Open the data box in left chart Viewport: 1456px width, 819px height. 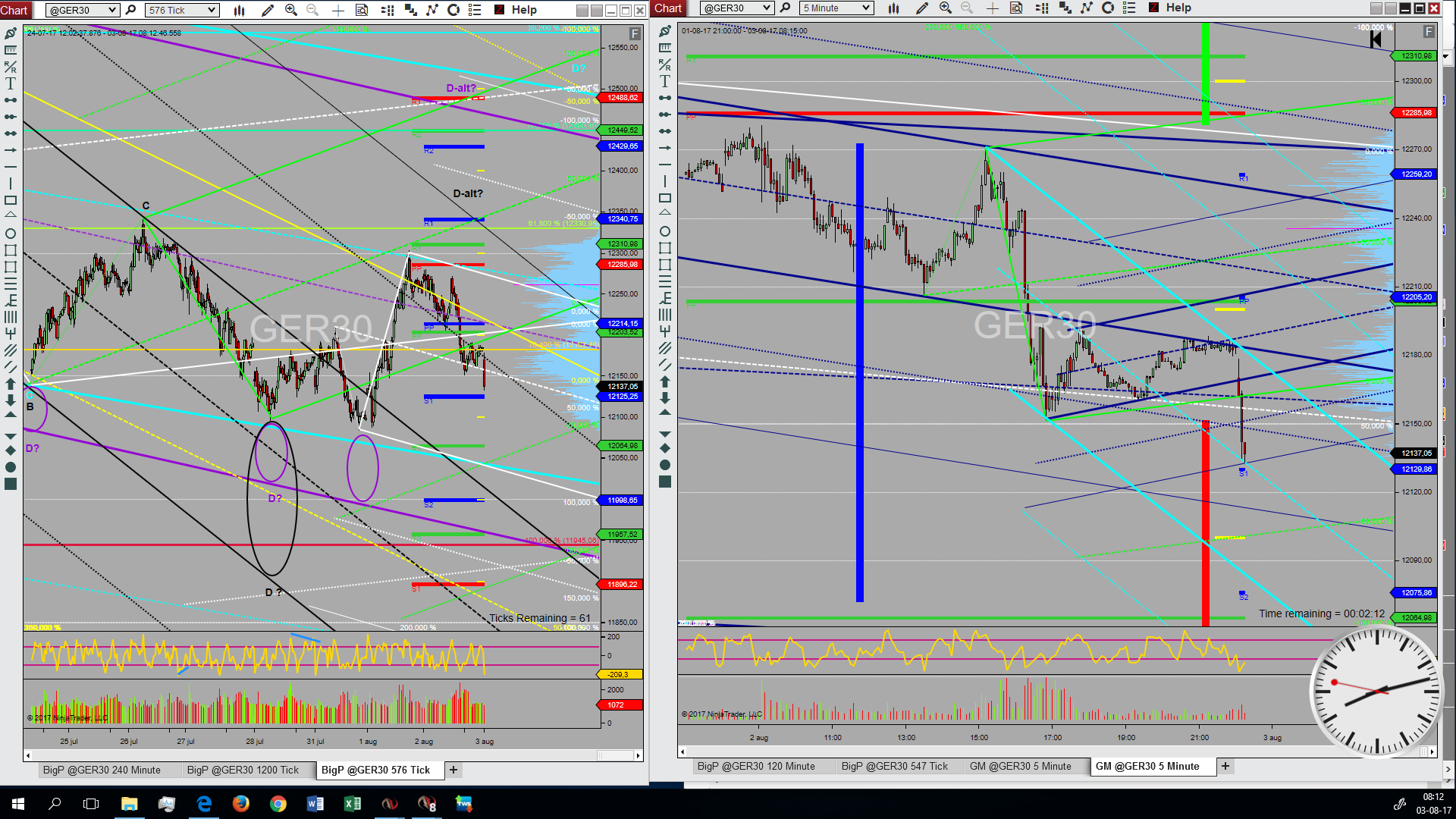[x=362, y=10]
